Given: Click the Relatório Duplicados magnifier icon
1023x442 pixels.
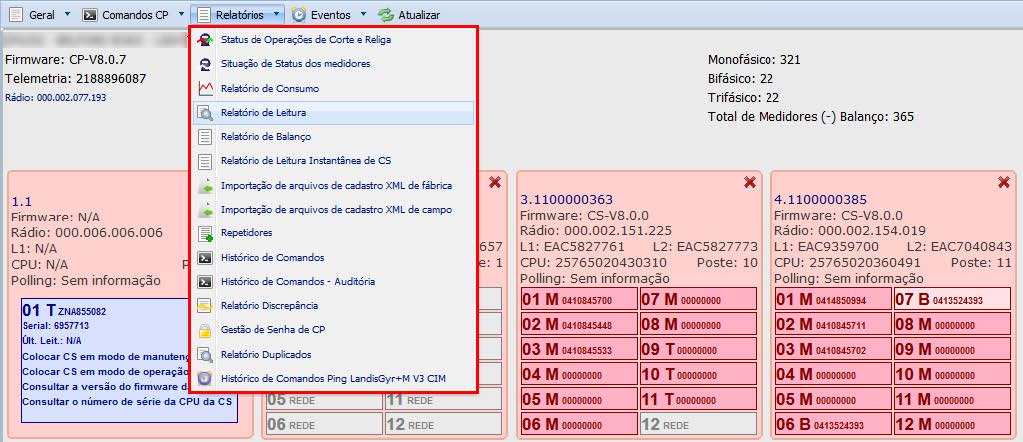Looking at the screenshot, I should [205, 354].
